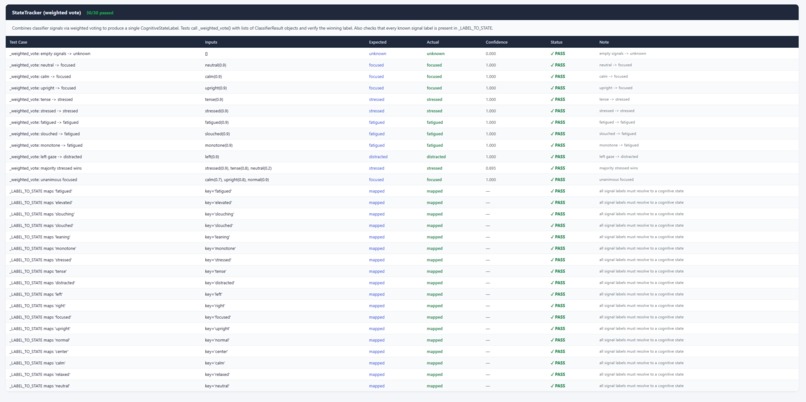The image size is (806, 402).
Task: Select row "_LABEL_TO_STATE maps 'leaning'"
Action: point(402,237)
